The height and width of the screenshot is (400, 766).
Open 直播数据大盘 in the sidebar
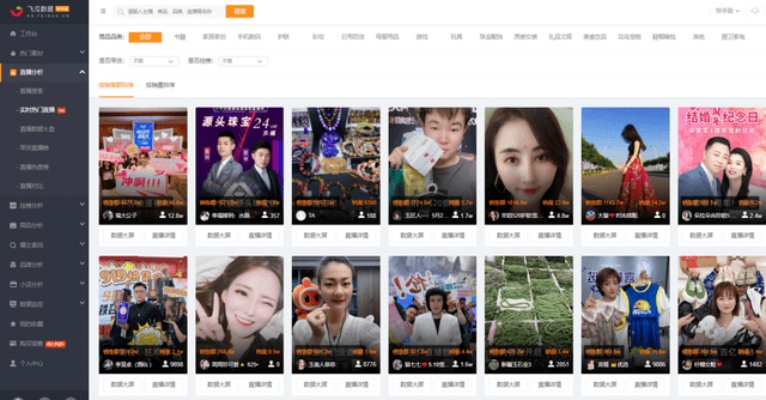coord(37,129)
